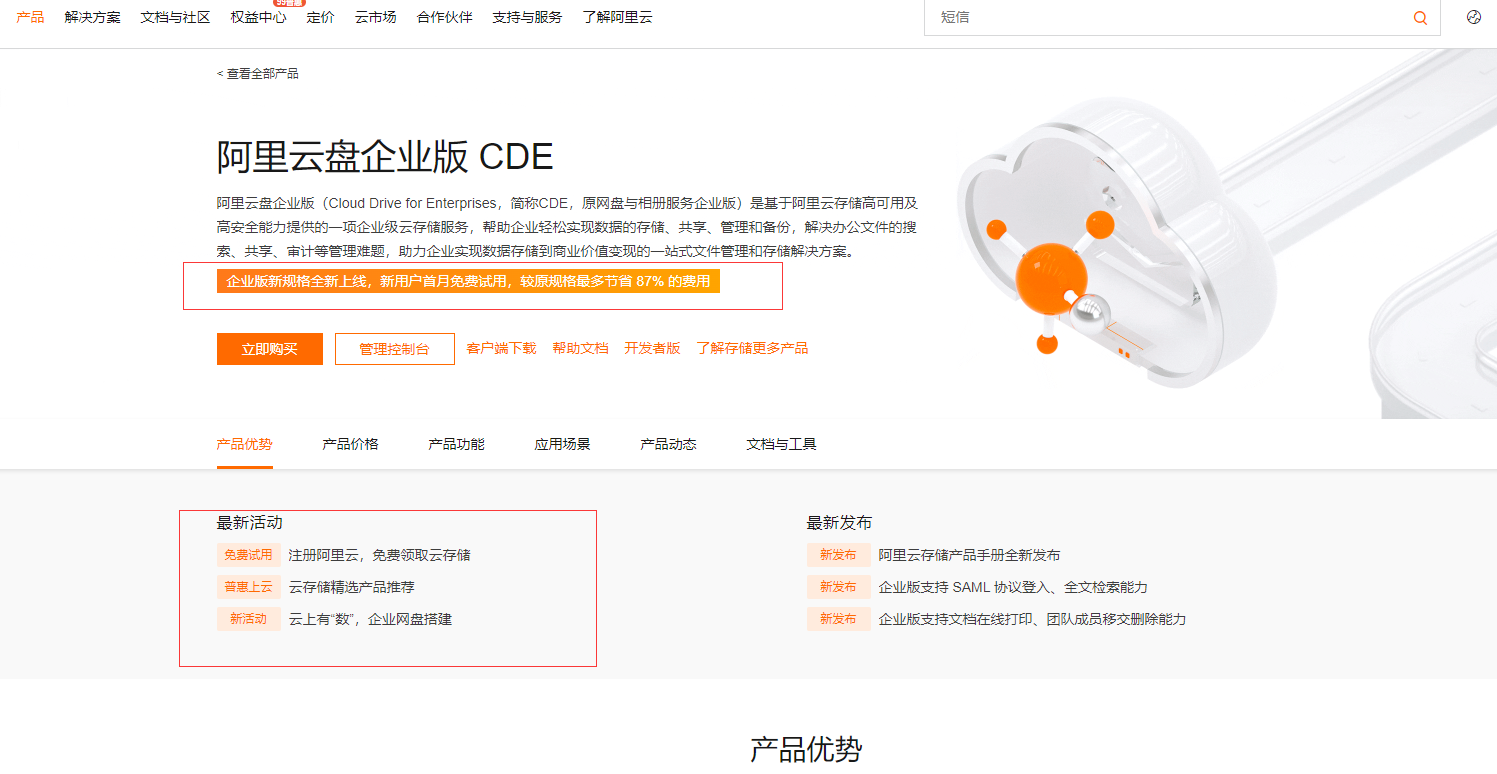1497x774 pixels.
Task: Go to 权益中心
Action: click(x=258, y=17)
